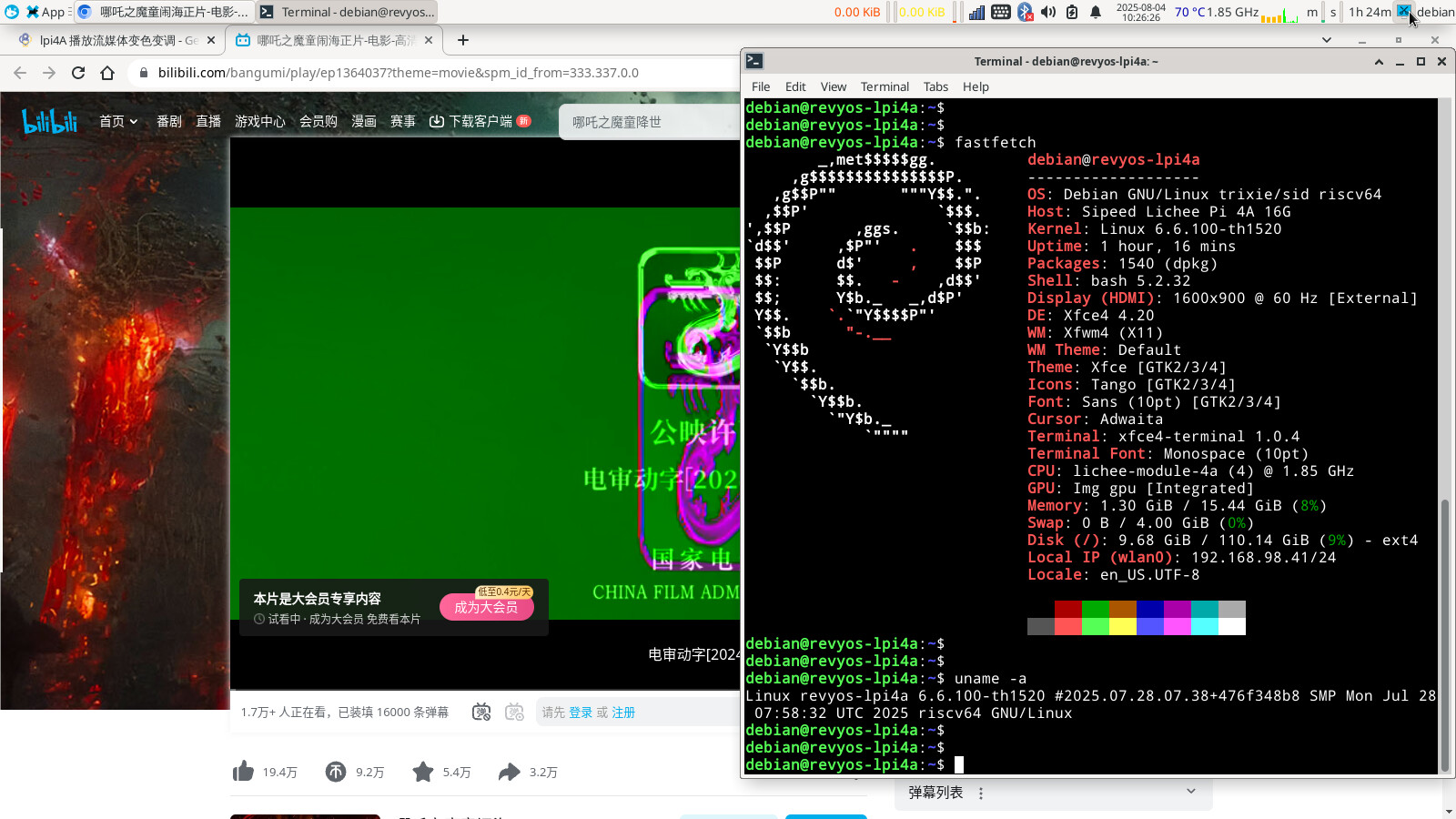Click the volume speaker tray icon

click(1048, 12)
